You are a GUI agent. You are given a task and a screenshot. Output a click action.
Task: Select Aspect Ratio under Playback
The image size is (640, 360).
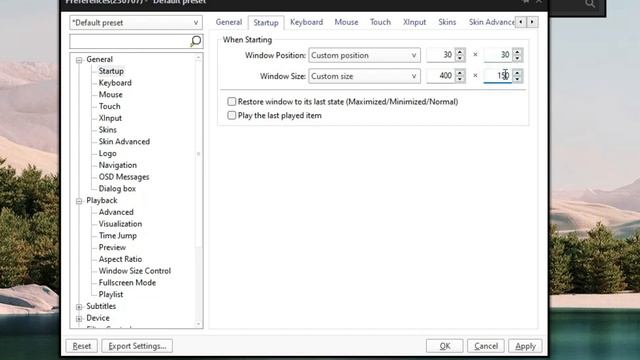pos(120,260)
